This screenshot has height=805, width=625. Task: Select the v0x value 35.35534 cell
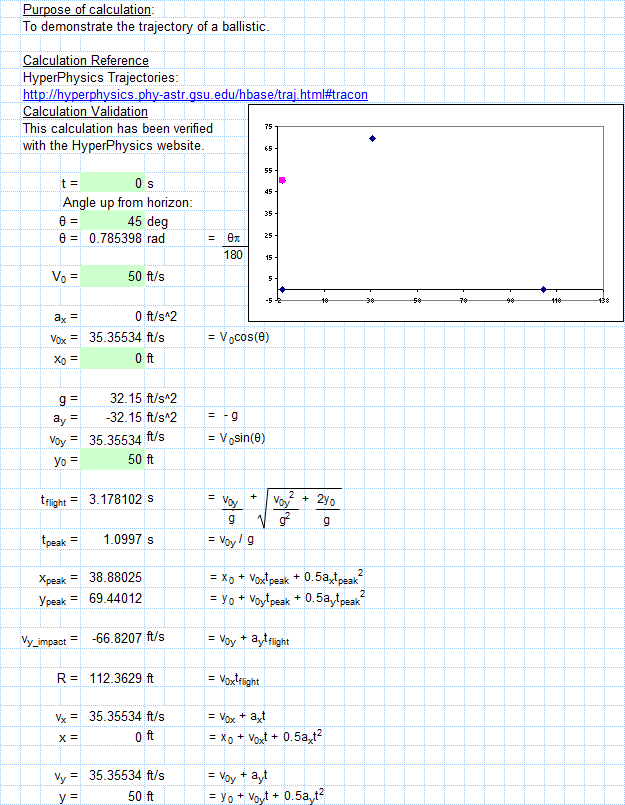point(115,337)
